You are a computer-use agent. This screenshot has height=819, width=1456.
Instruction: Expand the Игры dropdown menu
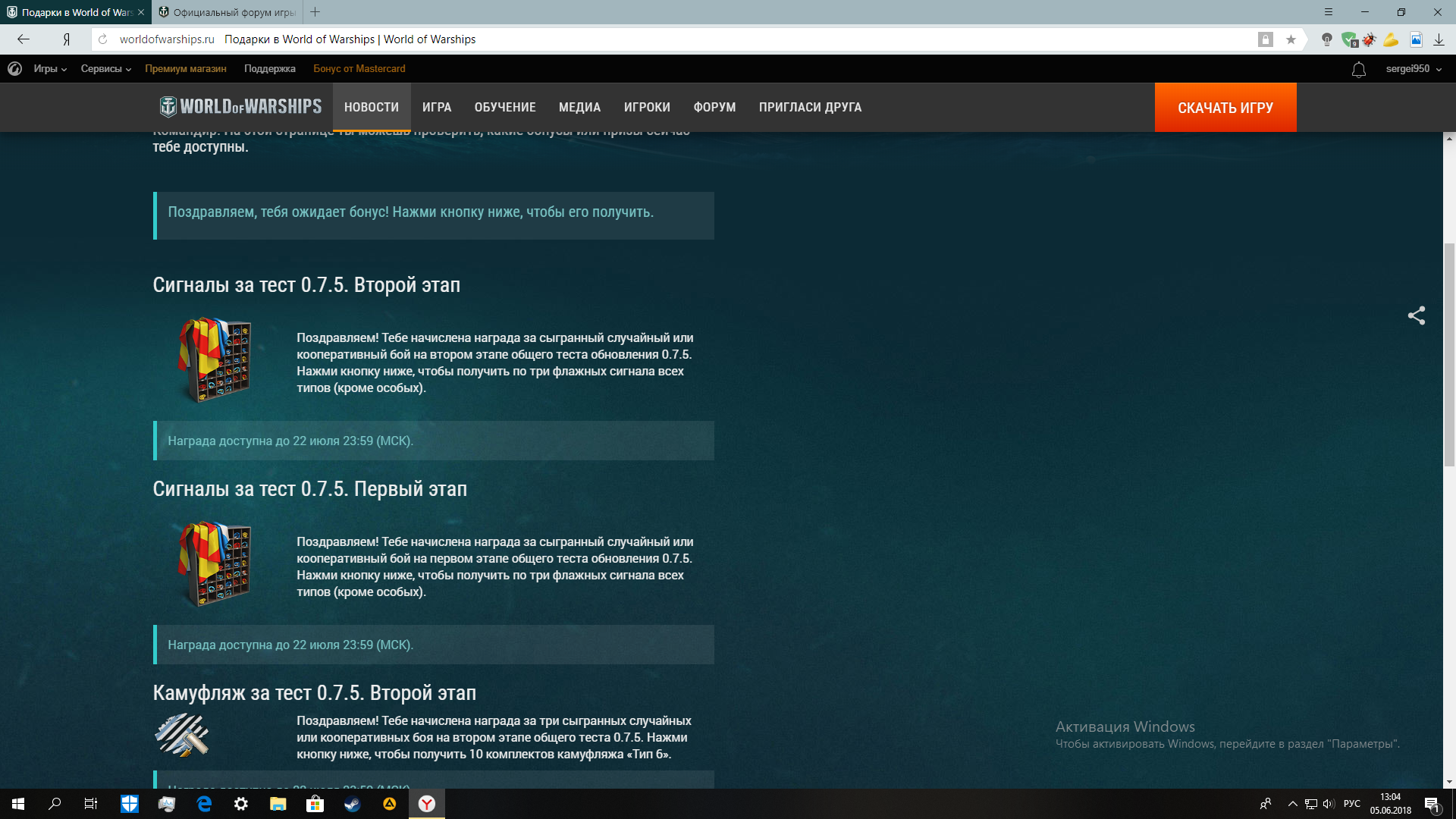(50, 69)
